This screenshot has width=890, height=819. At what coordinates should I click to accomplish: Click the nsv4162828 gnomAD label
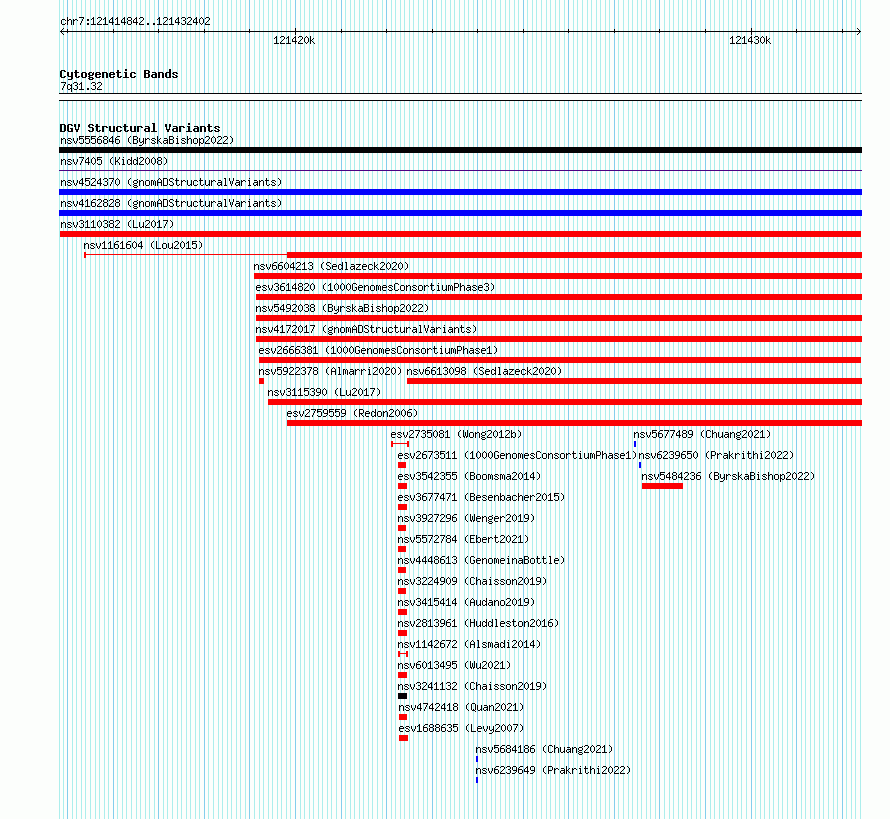171,203
